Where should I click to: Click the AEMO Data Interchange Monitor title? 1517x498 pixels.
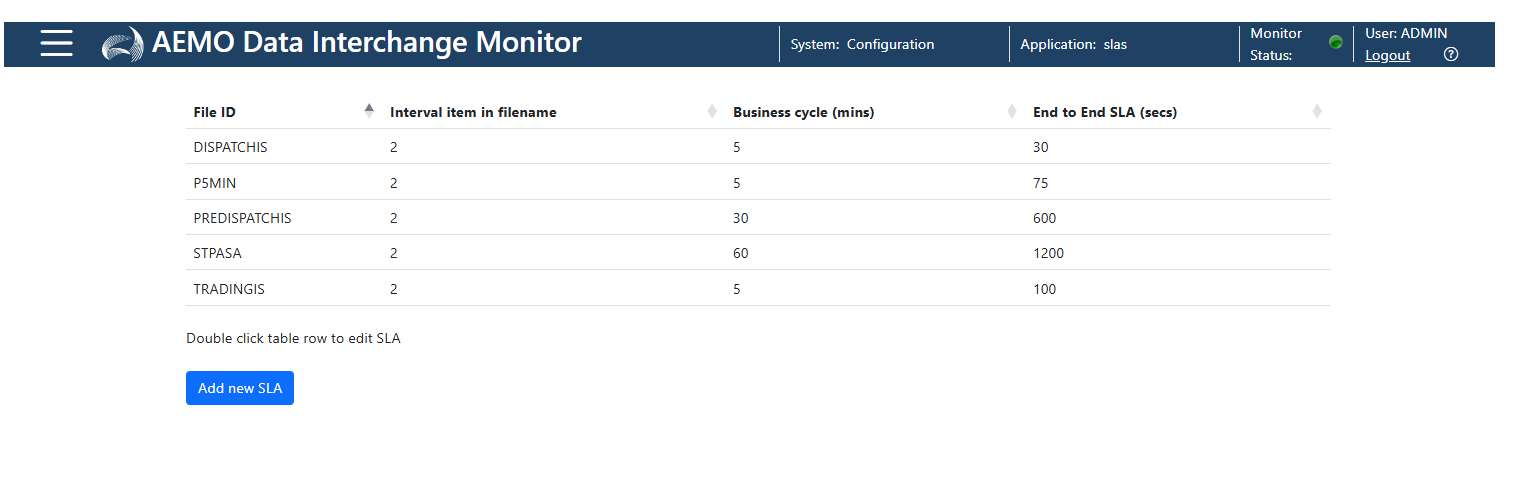coord(367,43)
